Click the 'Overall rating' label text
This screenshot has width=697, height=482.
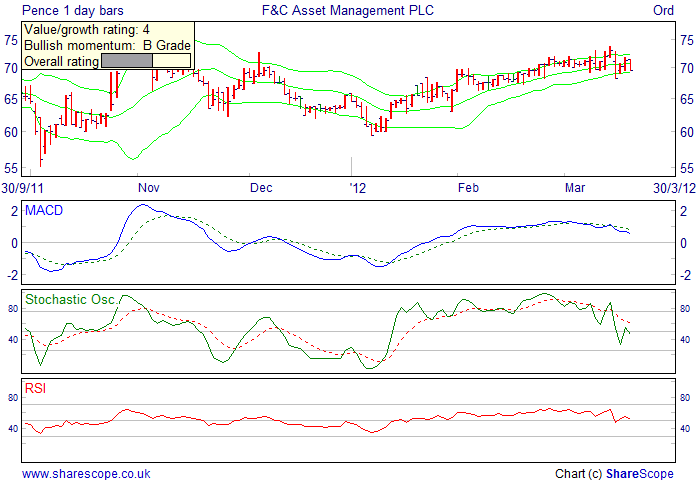(x=61, y=61)
